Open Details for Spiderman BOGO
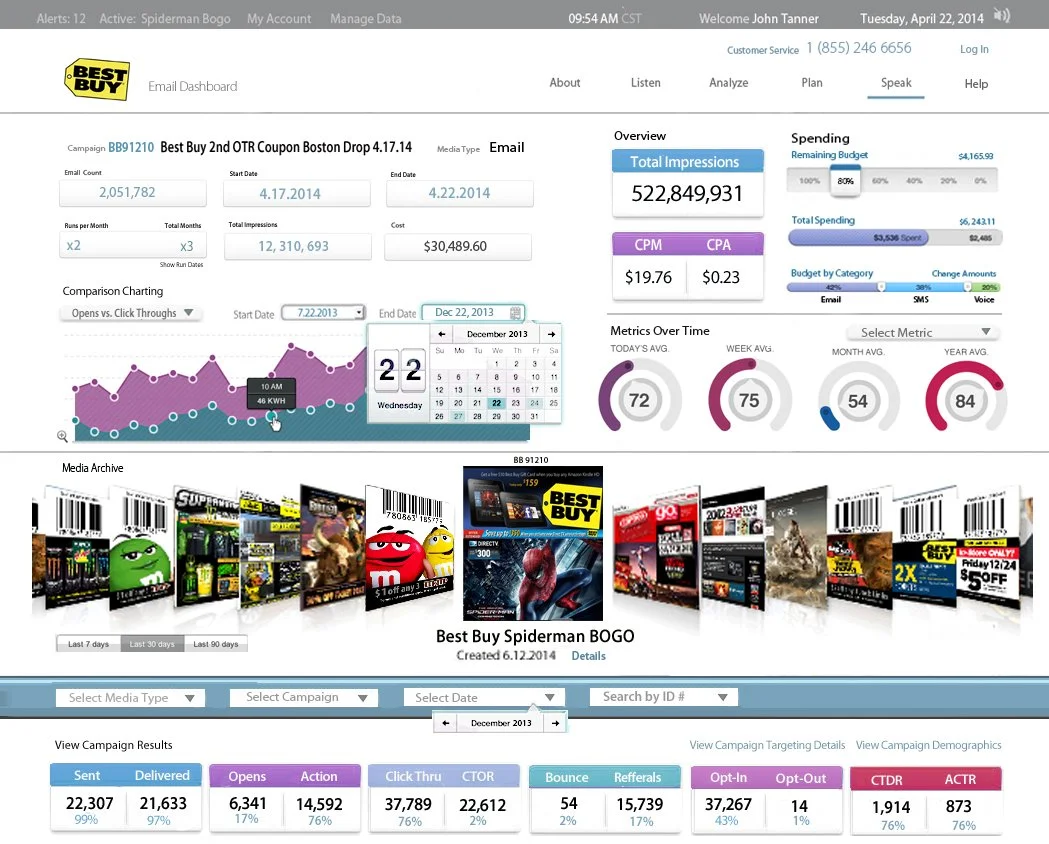Image resolution: width=1049 pixels, height=844 pixels. 588,656
